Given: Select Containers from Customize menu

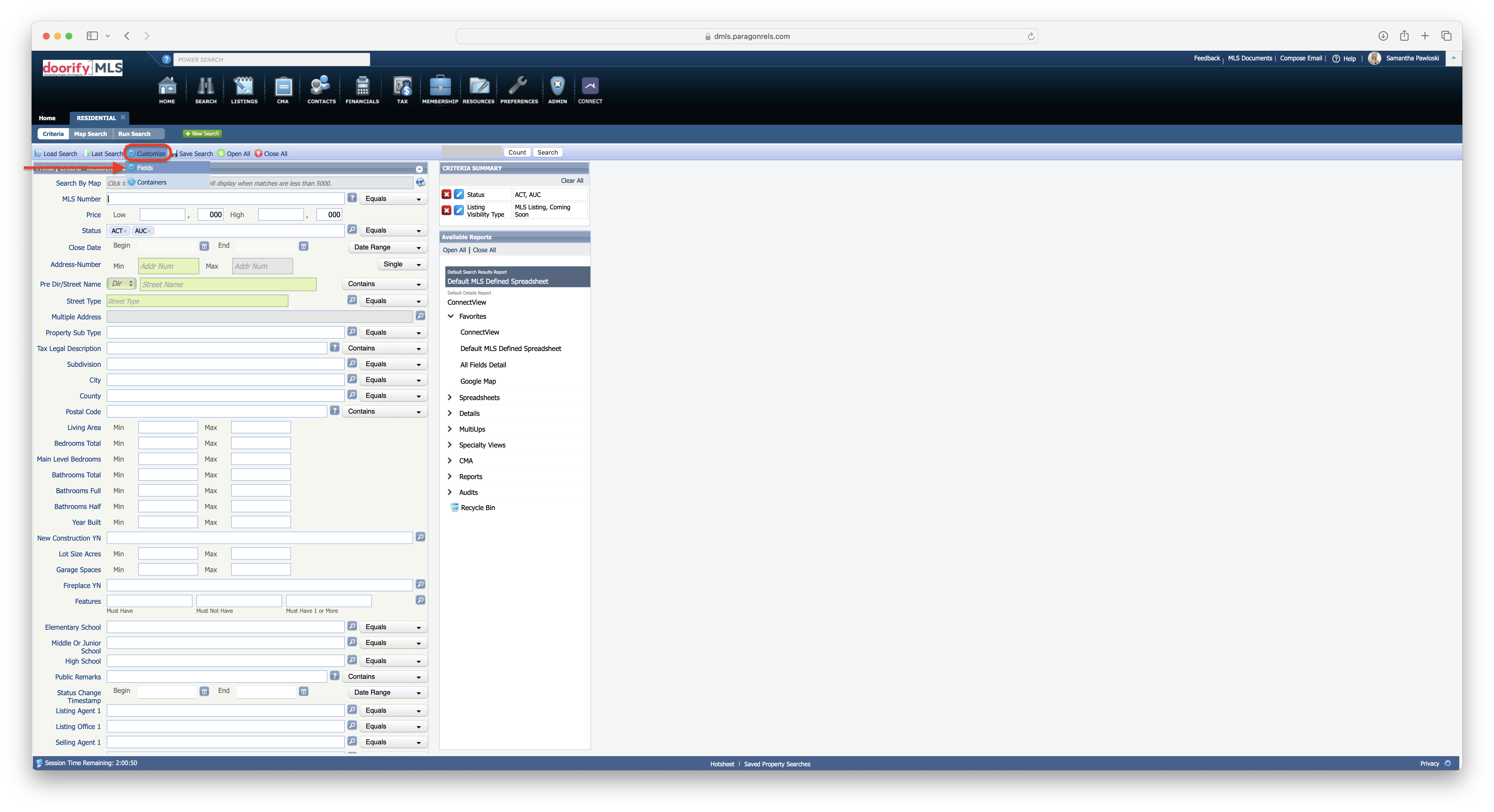Looking at the screenshot, I should click(x=168, y=182).
